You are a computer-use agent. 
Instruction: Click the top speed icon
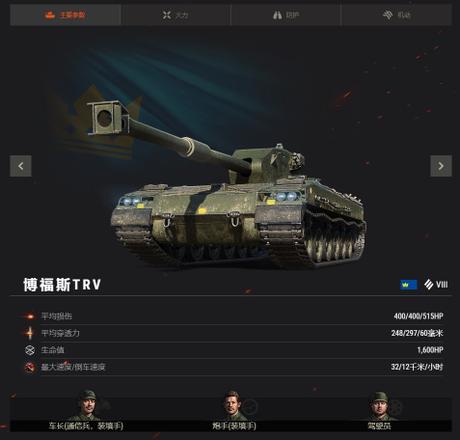(30, 367)
